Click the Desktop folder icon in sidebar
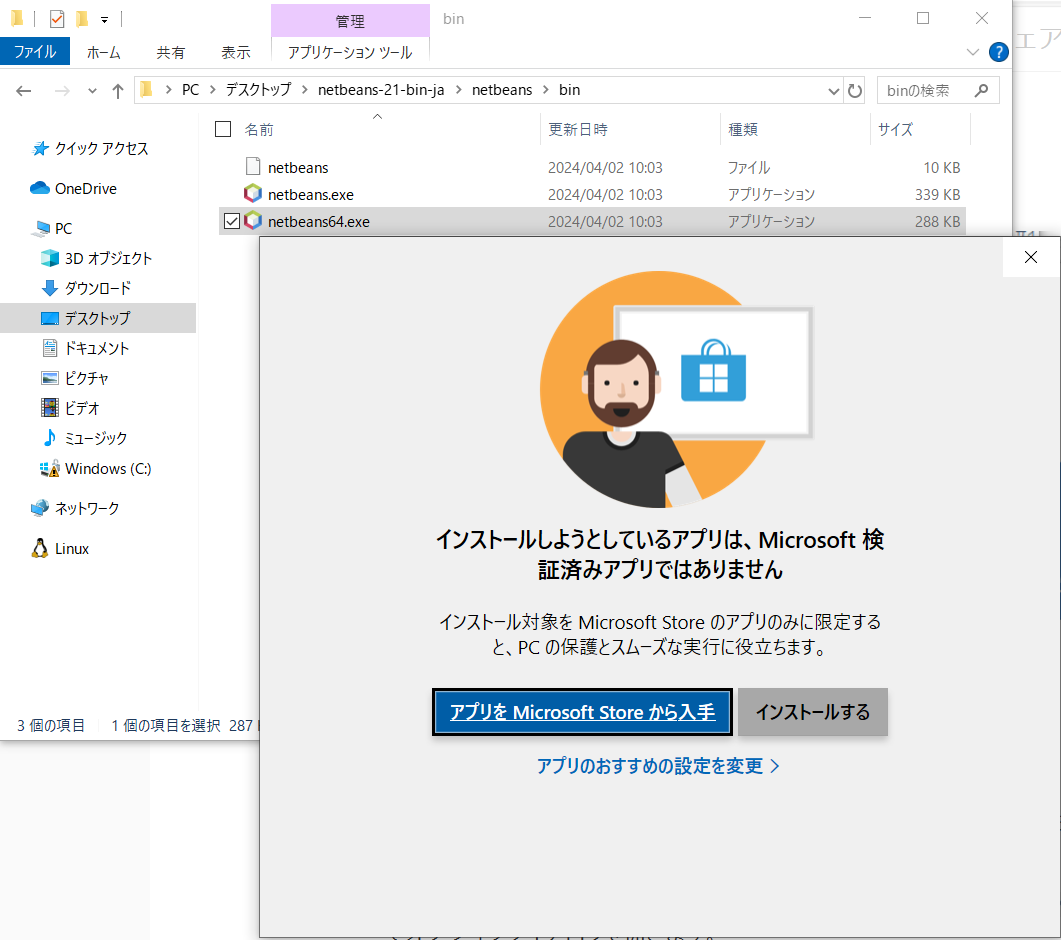The width and height of the screenshot is (1061, 940). point(49,318)
